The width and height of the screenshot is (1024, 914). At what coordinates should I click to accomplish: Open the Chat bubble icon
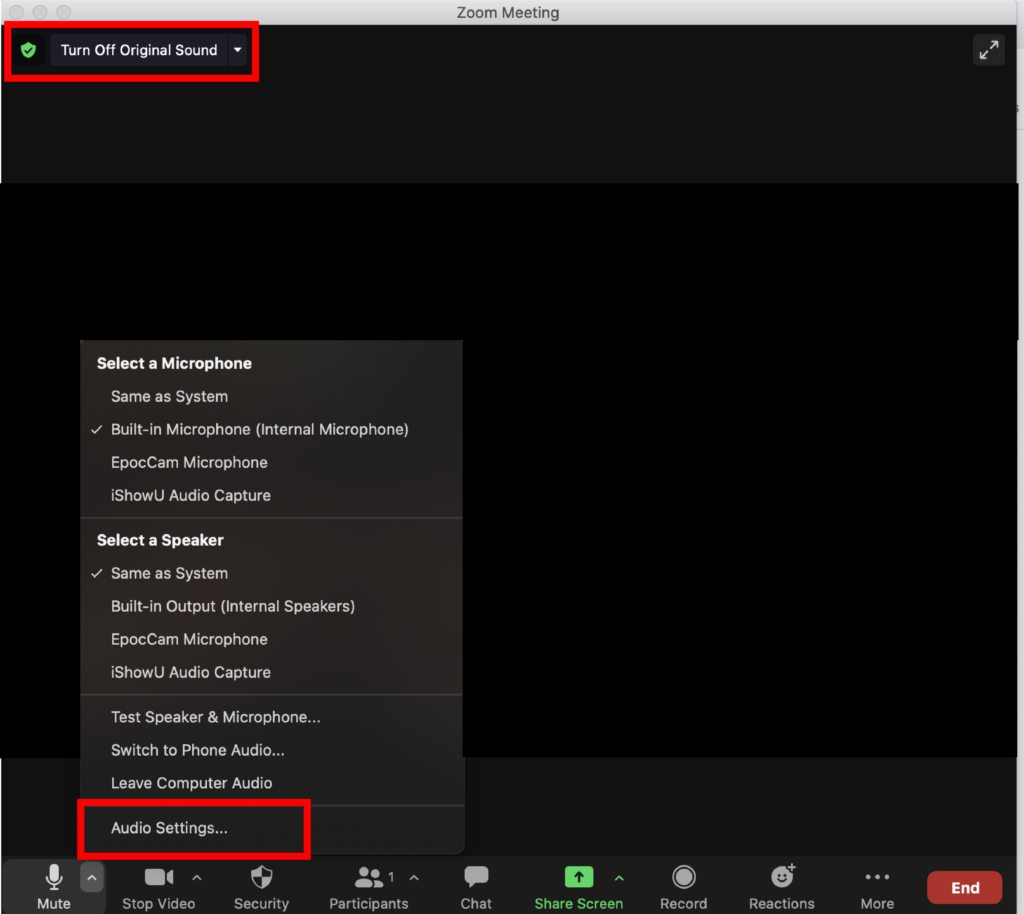[x=476, y=877]
